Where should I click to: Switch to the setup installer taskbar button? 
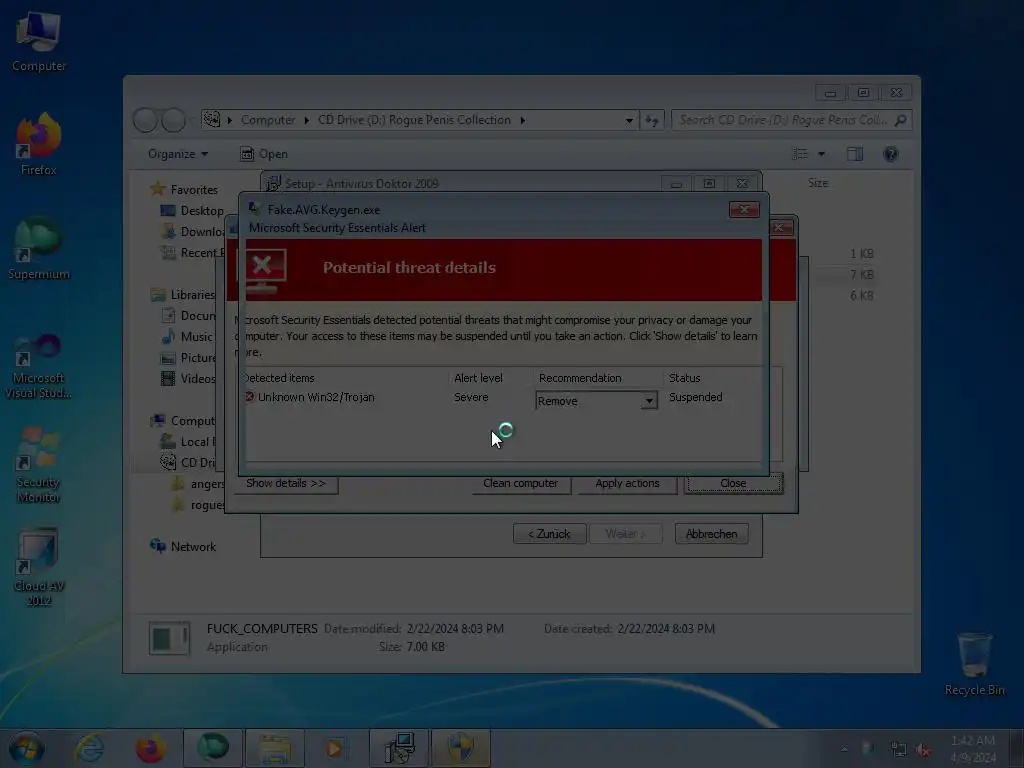[399, 748]
